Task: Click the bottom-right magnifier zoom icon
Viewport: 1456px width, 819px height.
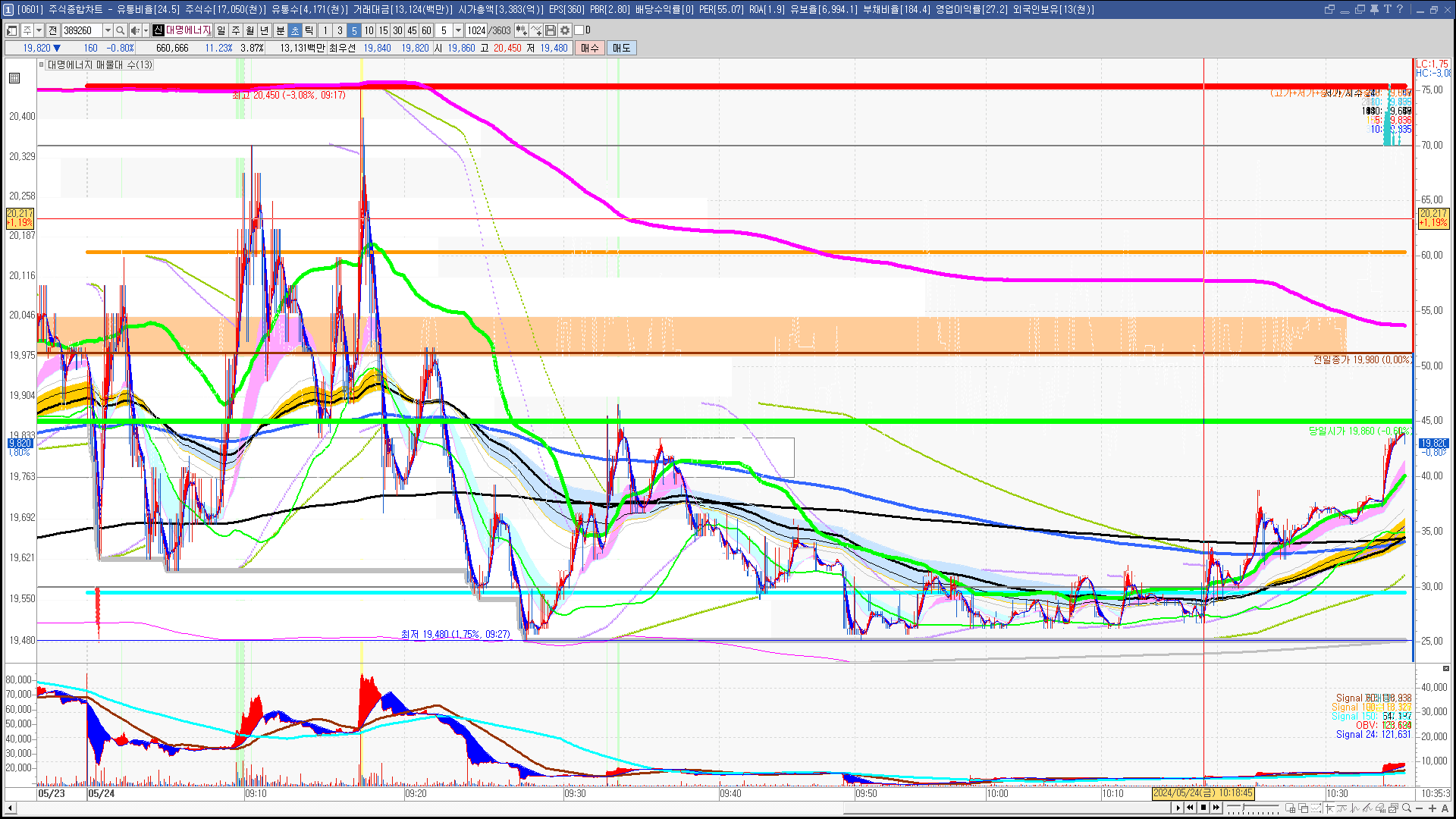Action: [1406, 808]
